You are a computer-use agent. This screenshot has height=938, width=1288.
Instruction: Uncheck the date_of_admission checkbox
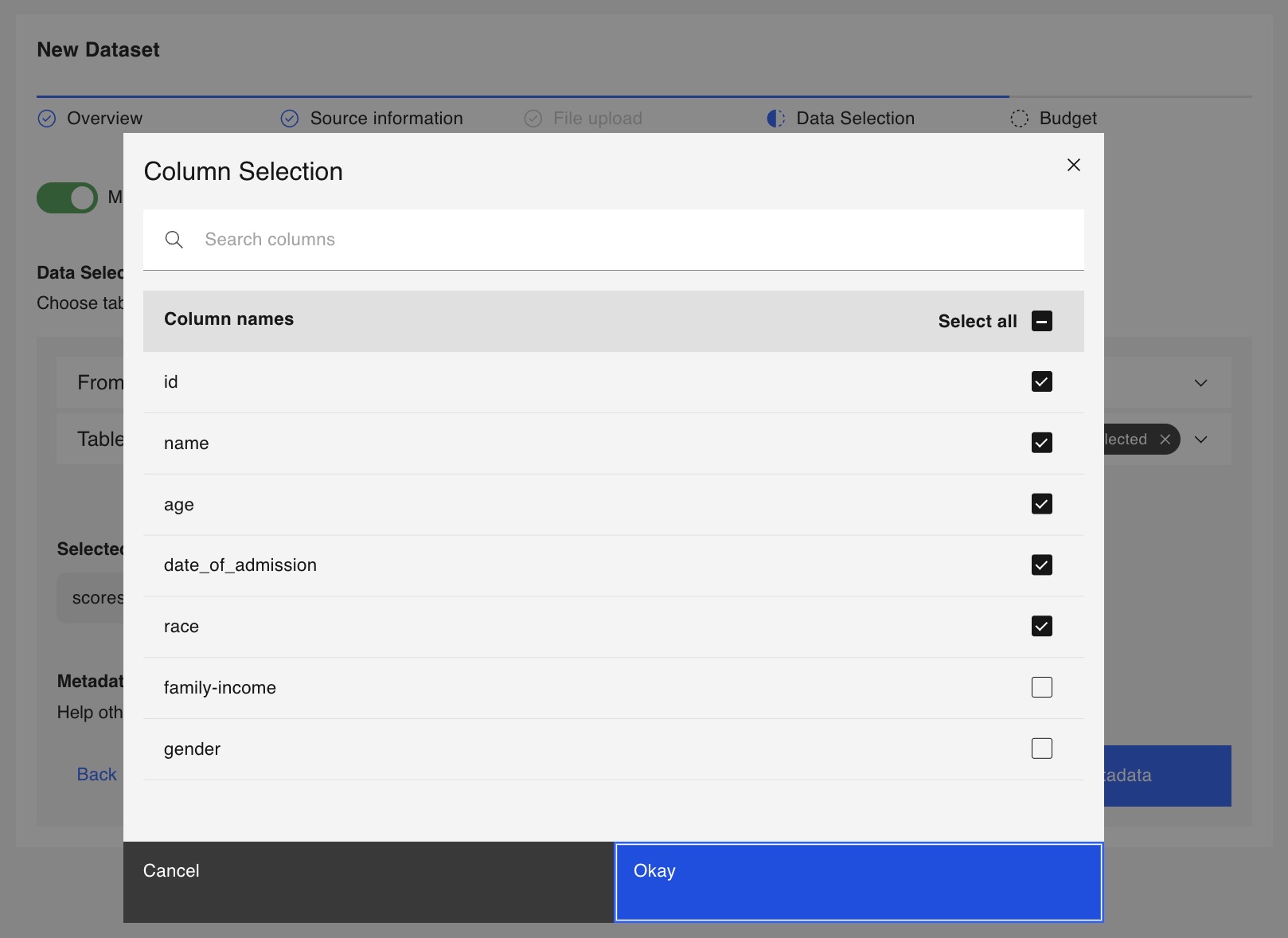pos(1042,565)
